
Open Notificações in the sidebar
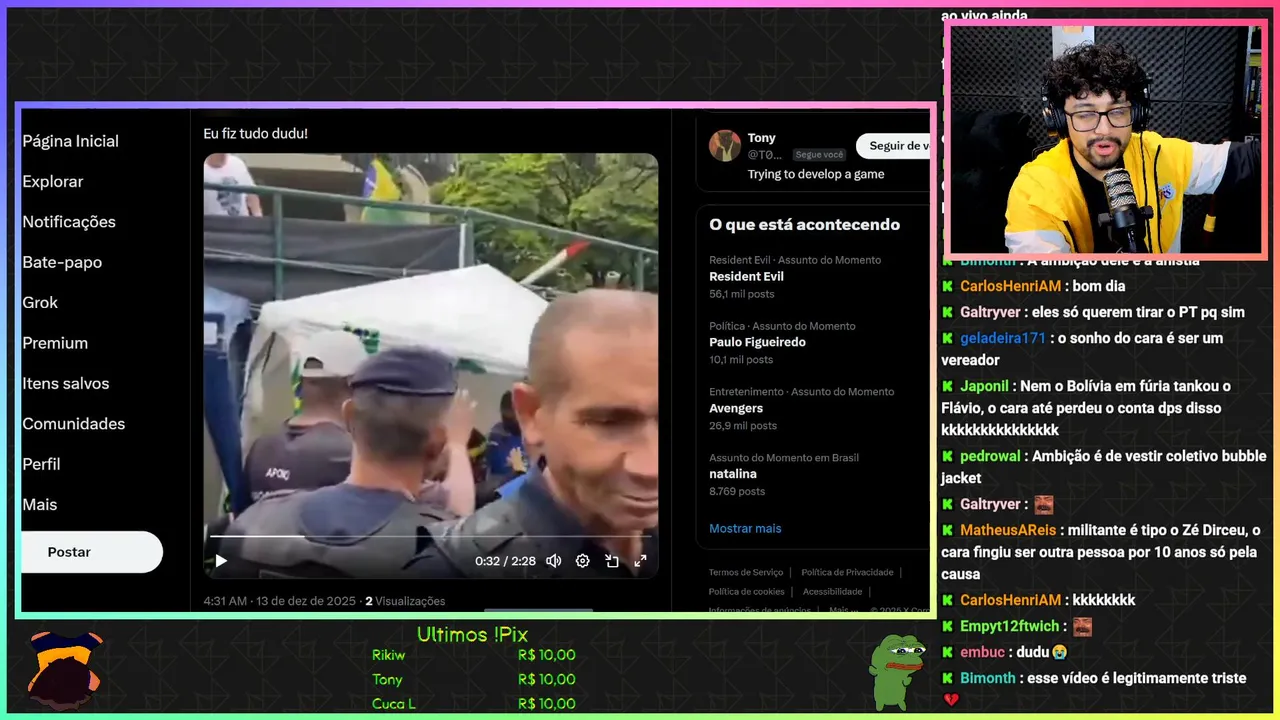[69, 222]
